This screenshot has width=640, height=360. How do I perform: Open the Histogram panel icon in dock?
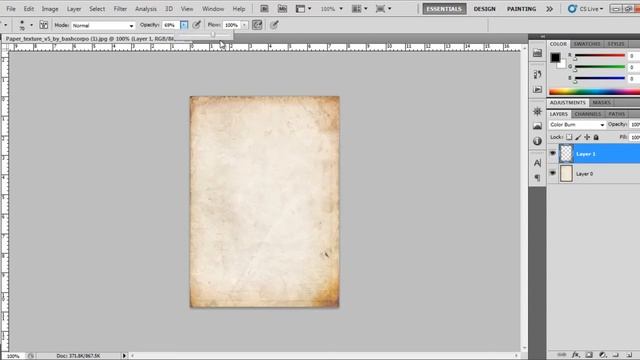tap(538, 126)
